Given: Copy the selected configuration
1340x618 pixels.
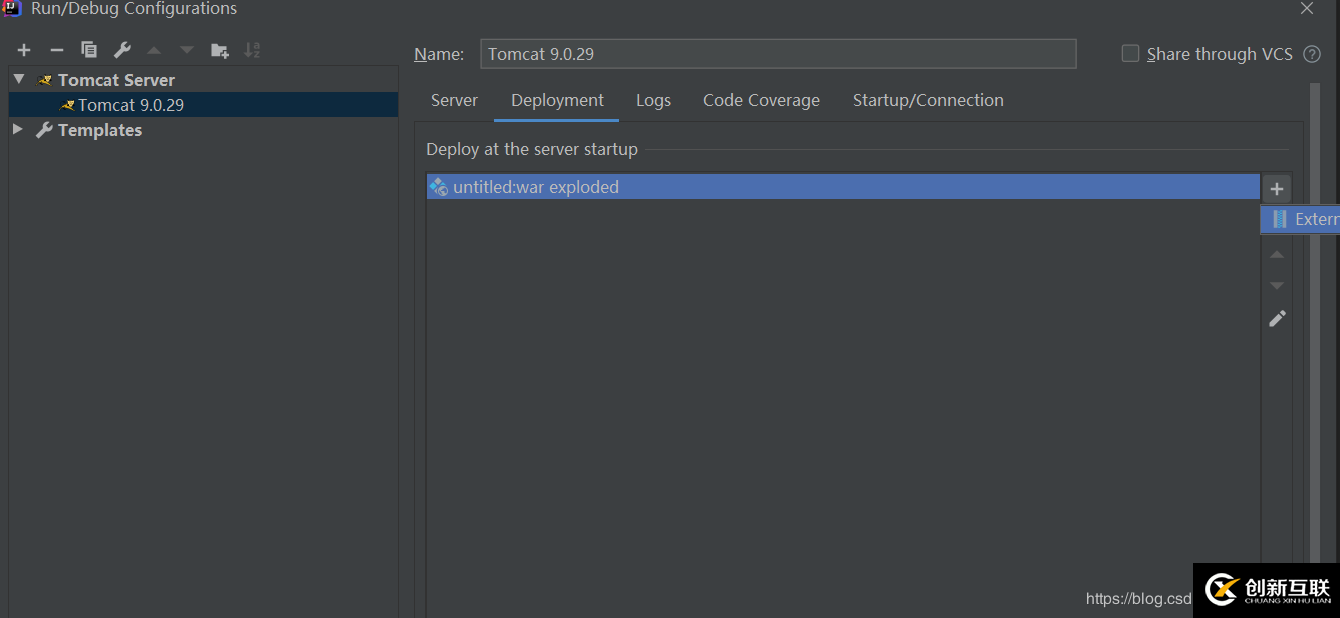Looking at the screenshot, I should (89, 50).
